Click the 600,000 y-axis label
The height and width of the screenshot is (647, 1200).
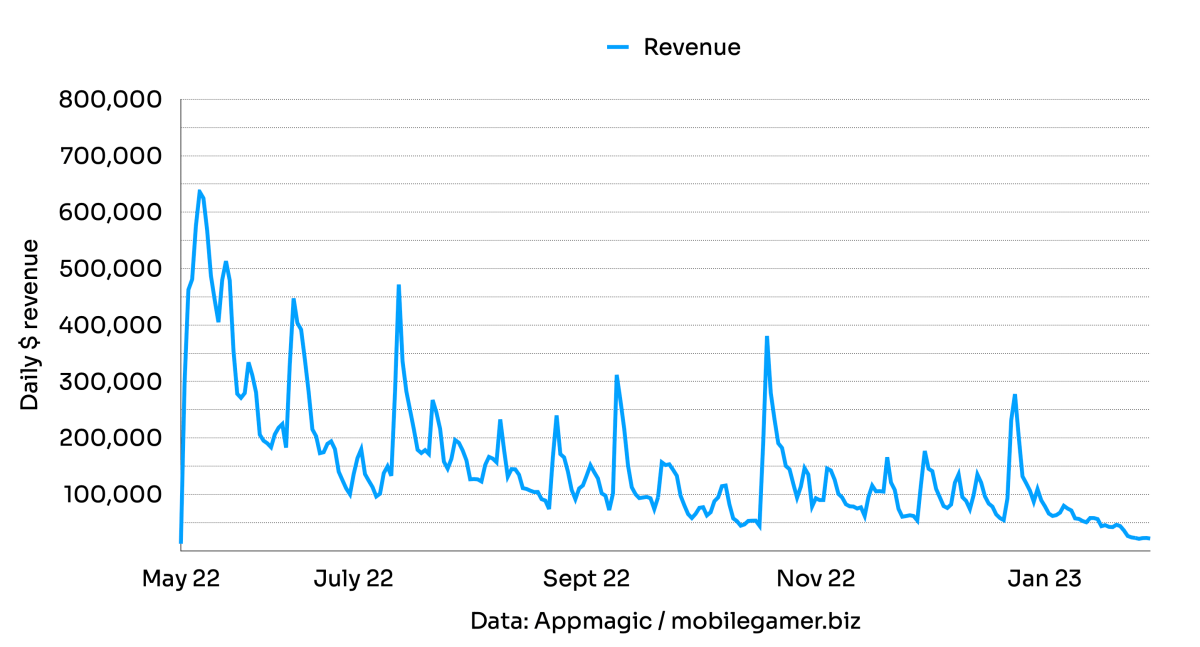coord(112,212)
